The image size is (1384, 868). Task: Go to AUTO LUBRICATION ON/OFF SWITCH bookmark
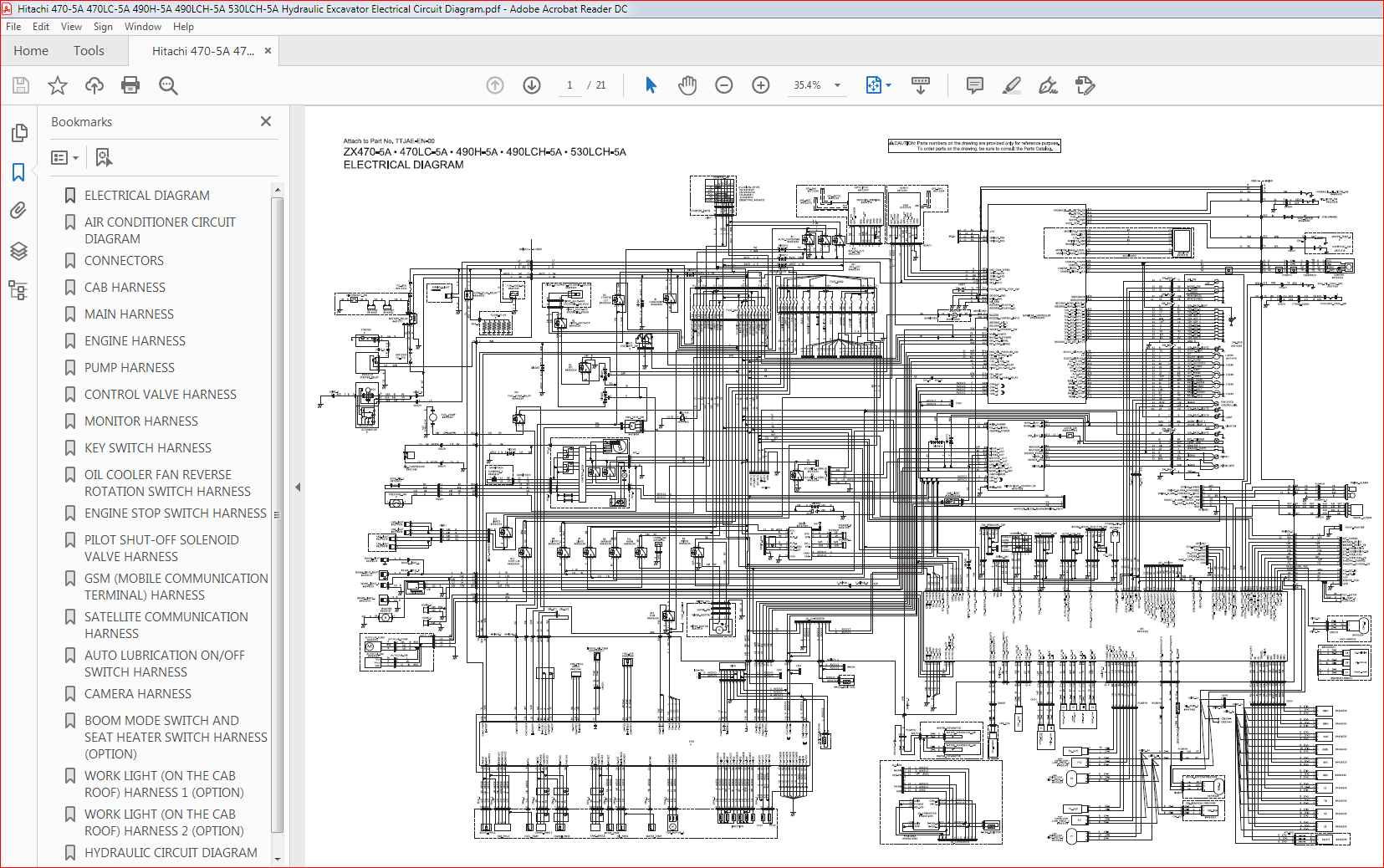click(x=165, y=664)
